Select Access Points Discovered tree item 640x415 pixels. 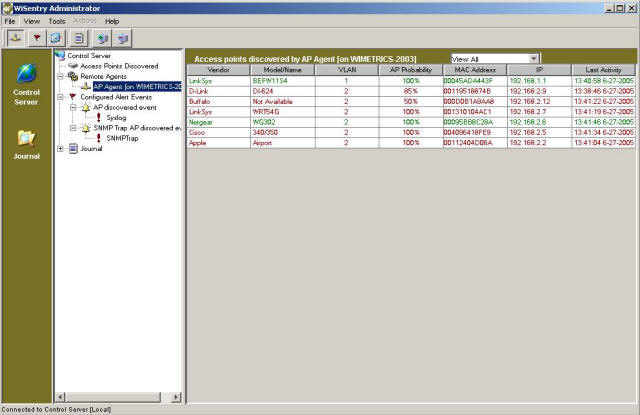[x=119, y=66]
